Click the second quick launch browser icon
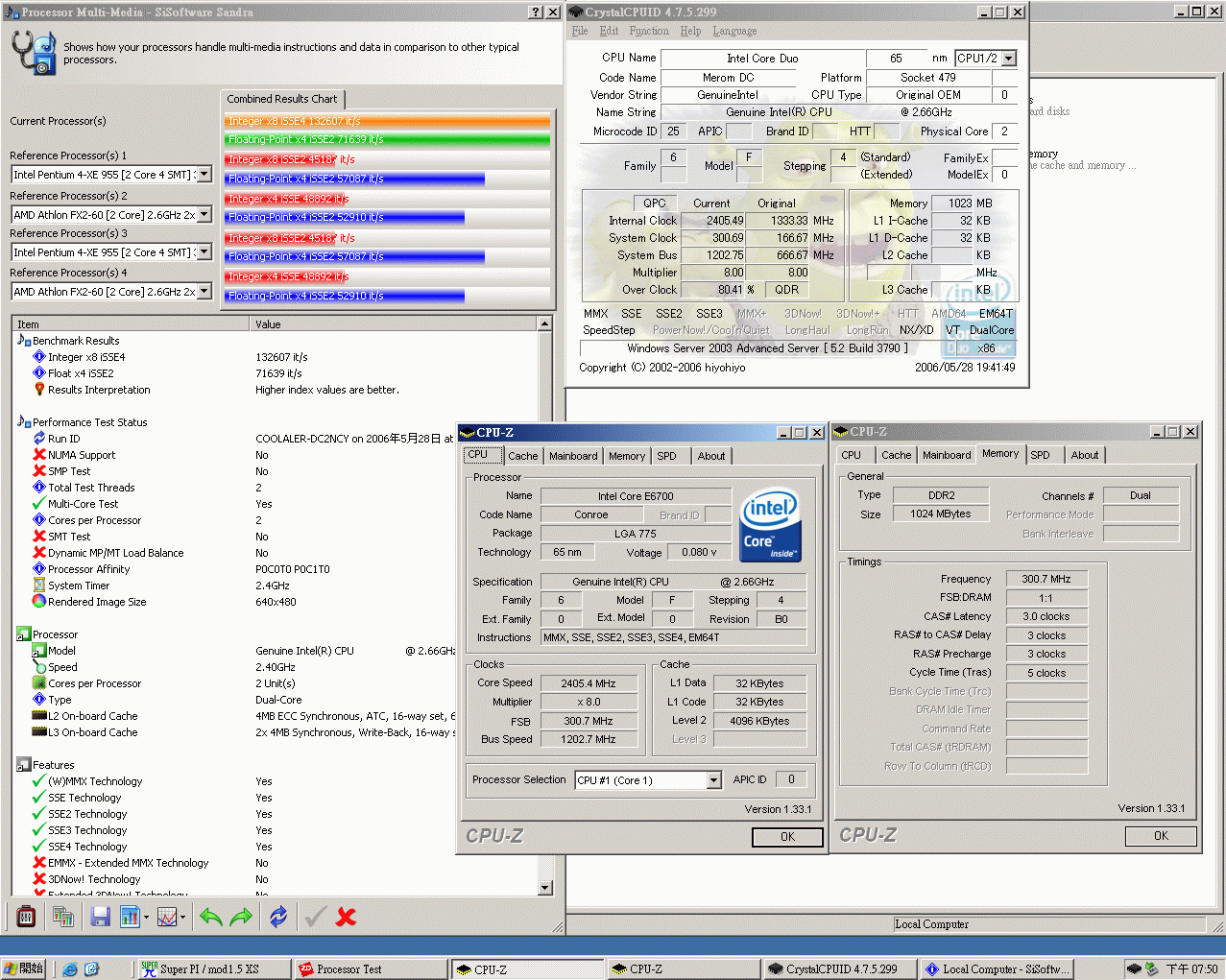This screenshot has width=1226, height=980. [x=92, y=969]
